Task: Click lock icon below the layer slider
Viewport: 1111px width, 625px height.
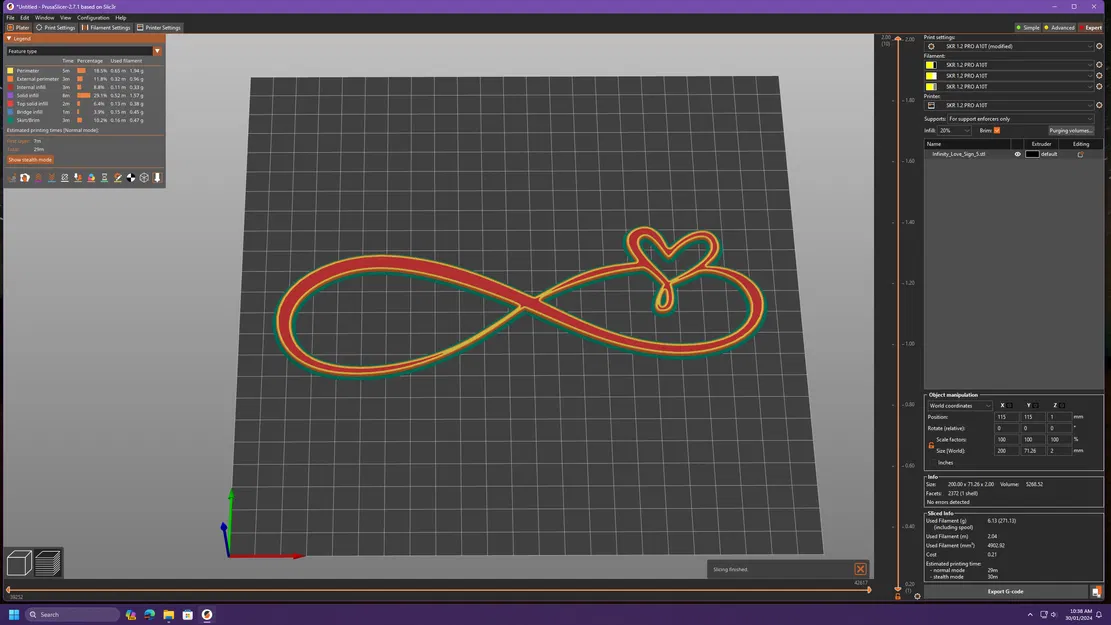Action: (x=898, y=597)
